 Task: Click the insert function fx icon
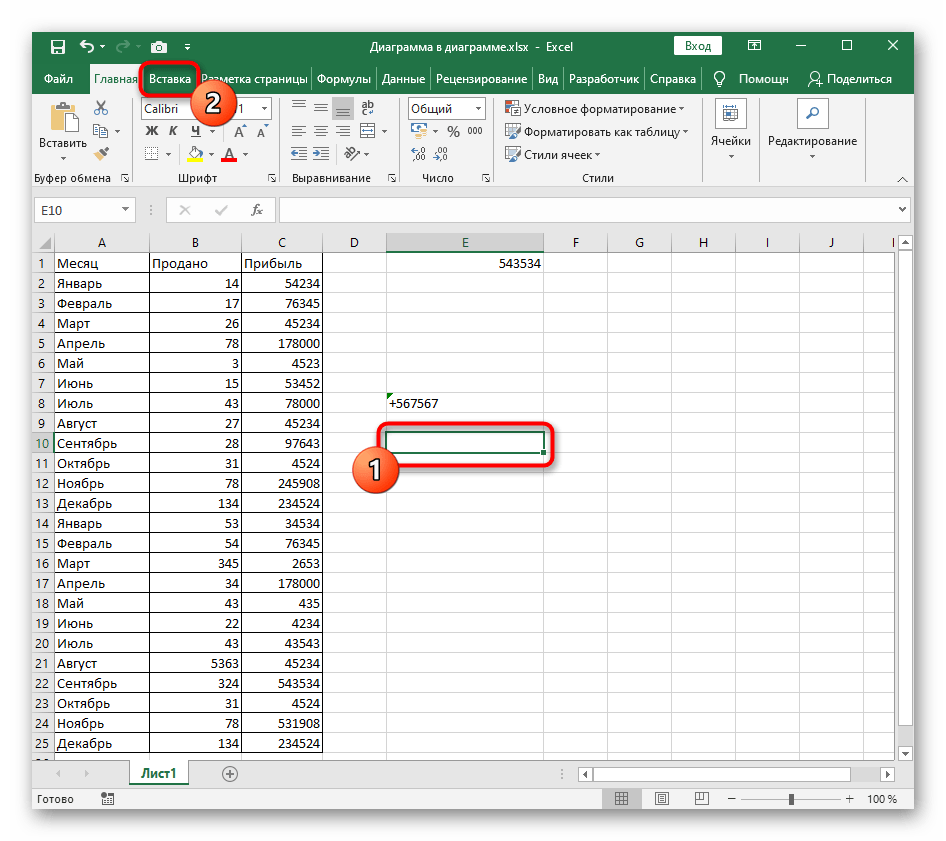[x=257, y=210]
